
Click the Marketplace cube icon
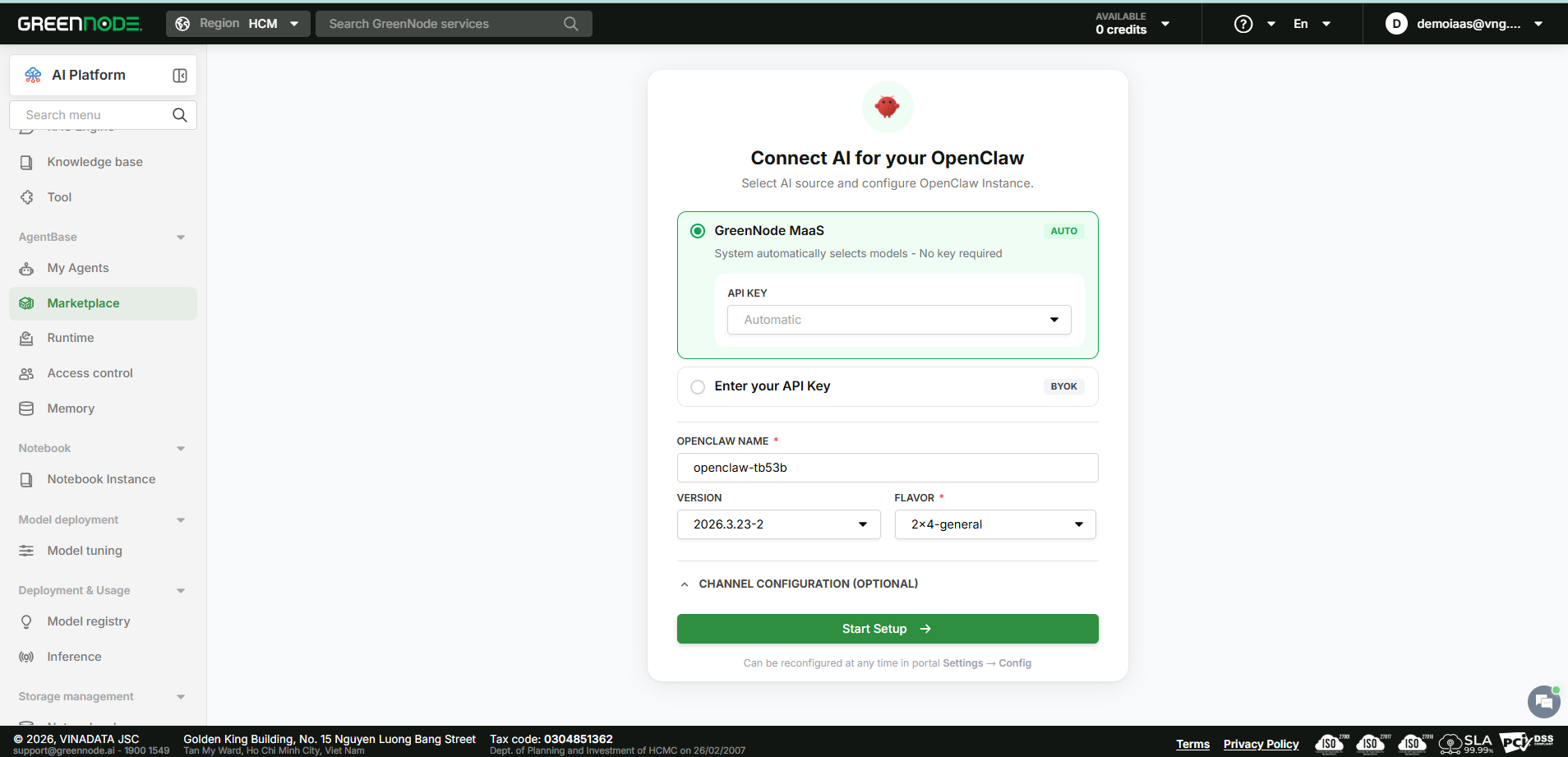(26, 303)
